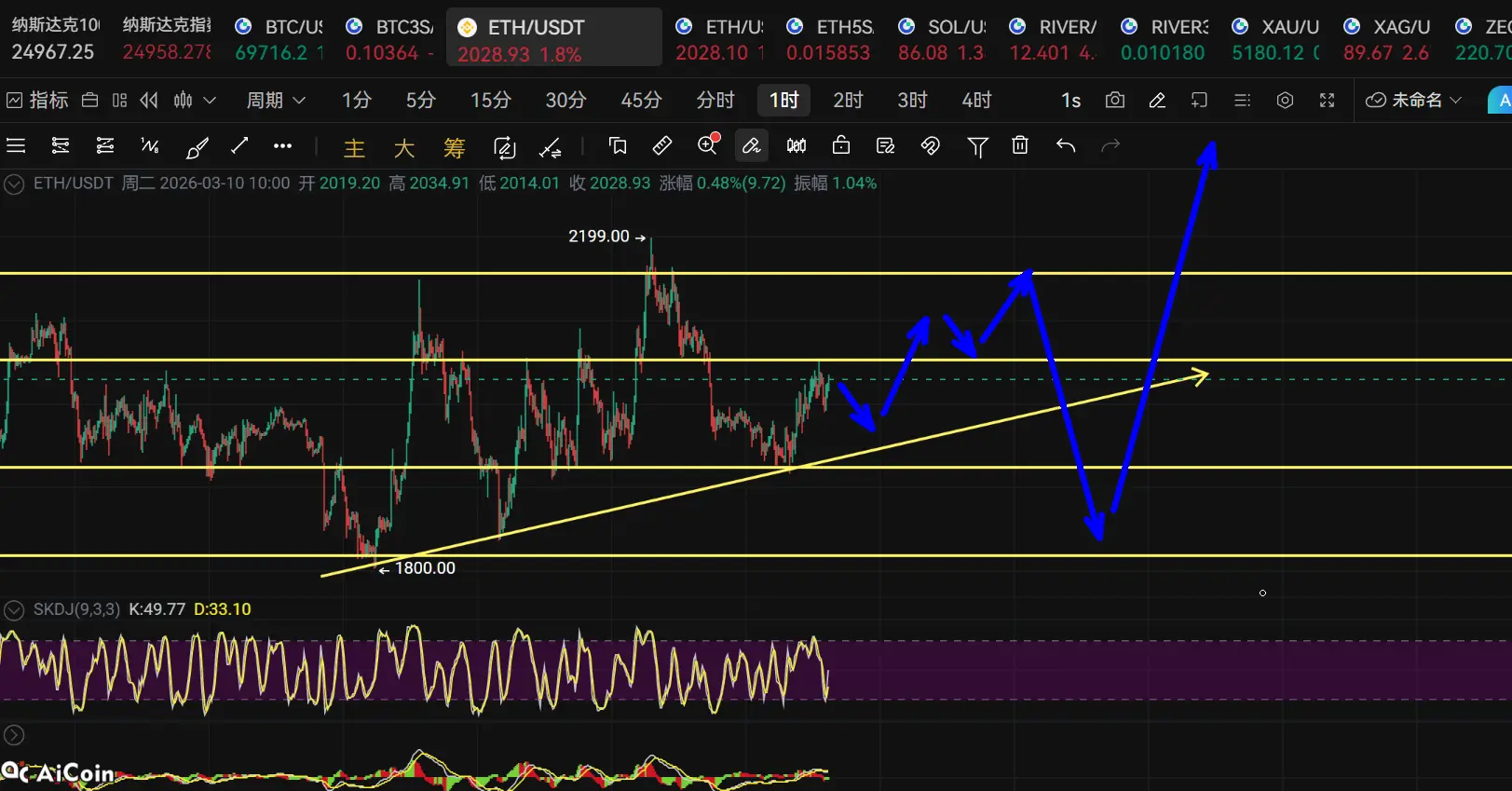Open the 指标 indicators button
1512x791 pixels.
(x=37, y=100)
